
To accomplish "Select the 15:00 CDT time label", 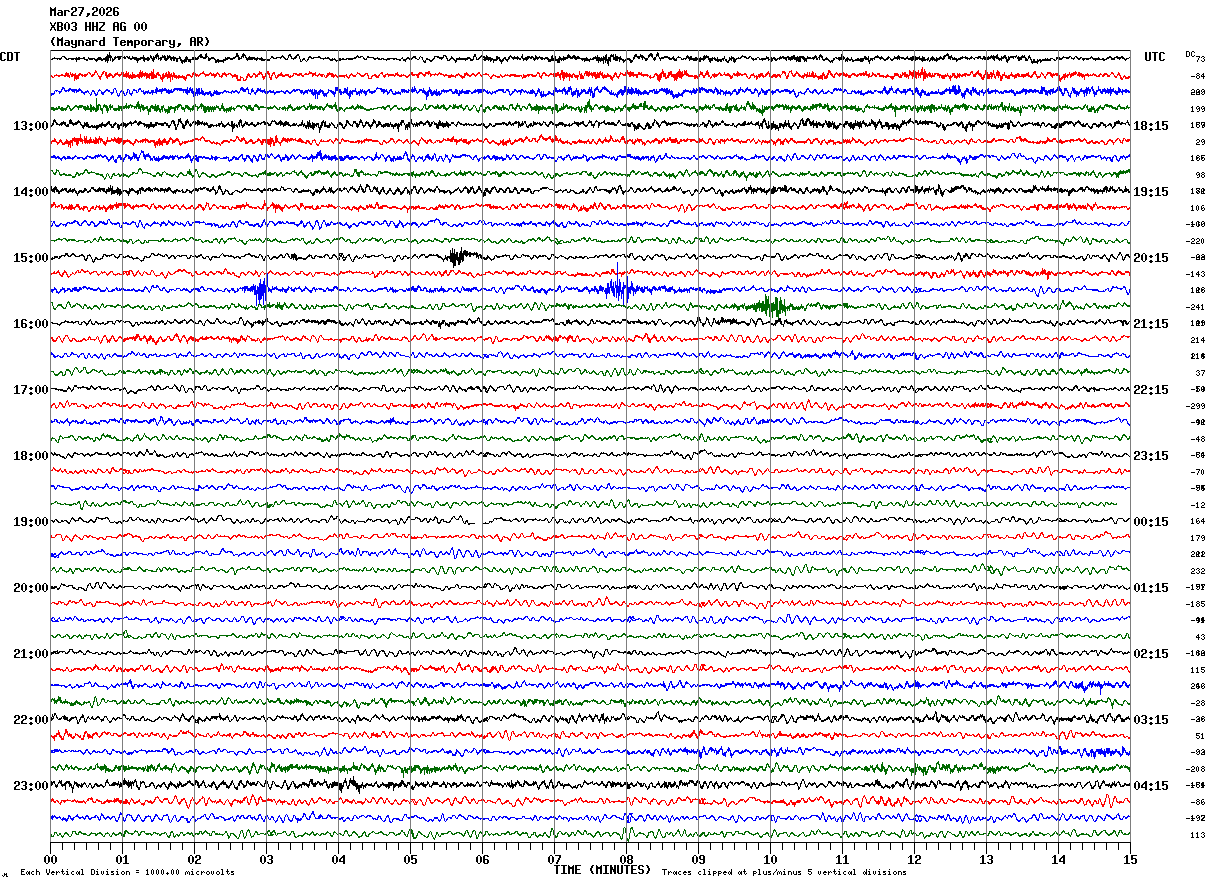I will pos(30,258).
